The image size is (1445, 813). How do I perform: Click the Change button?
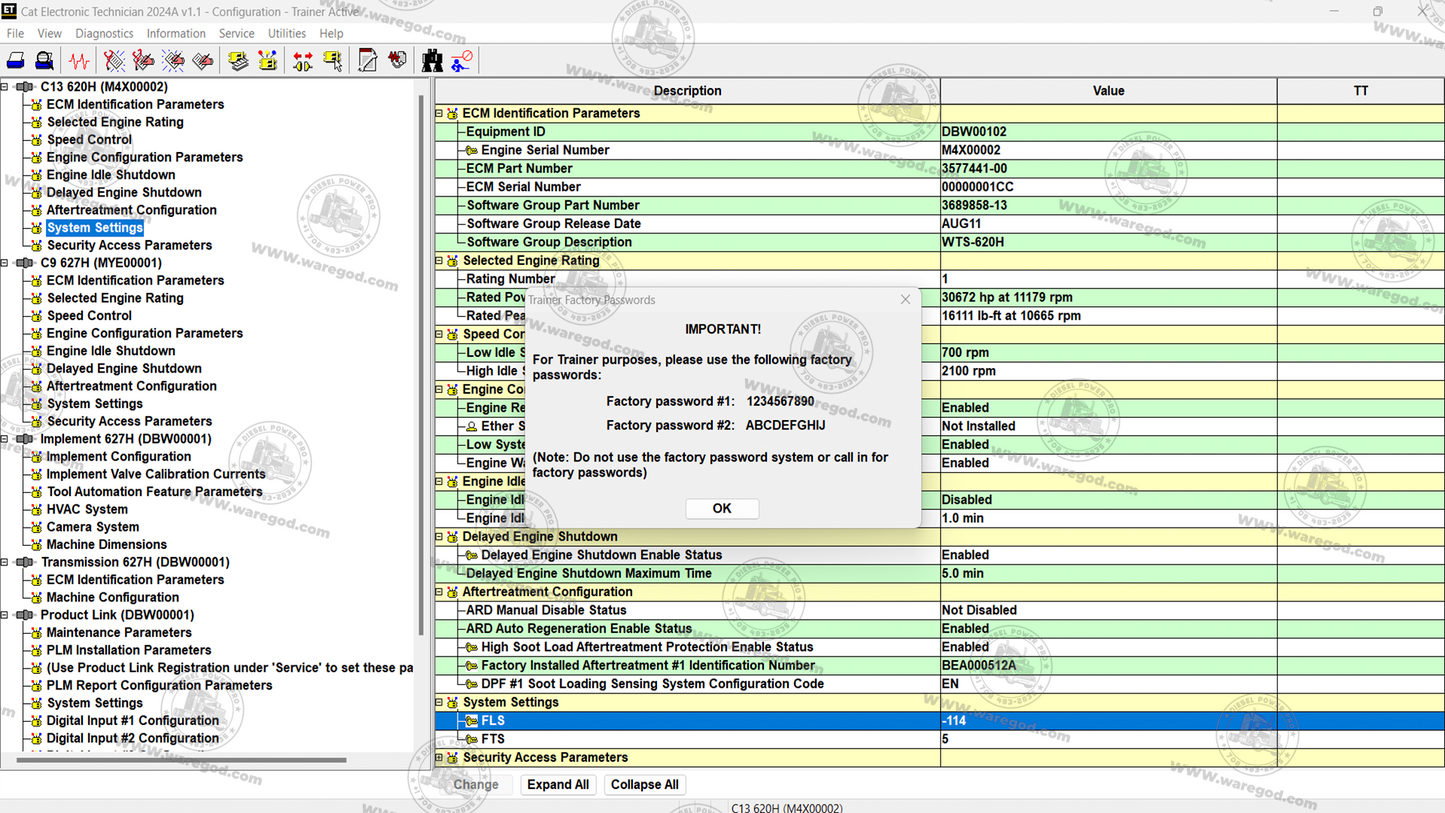click(476, 785)
